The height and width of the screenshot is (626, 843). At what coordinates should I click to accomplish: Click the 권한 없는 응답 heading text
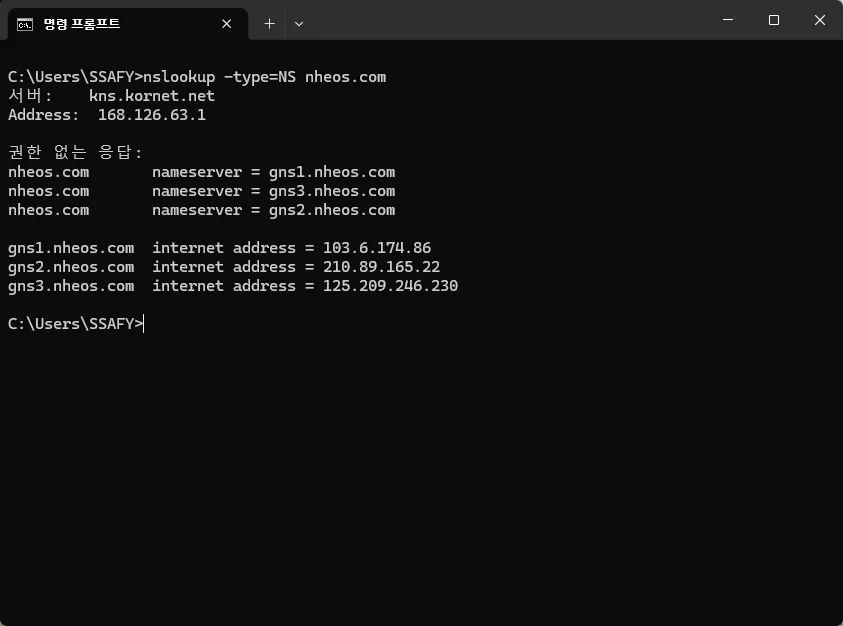pyautogui.click(x=75, y=152)
